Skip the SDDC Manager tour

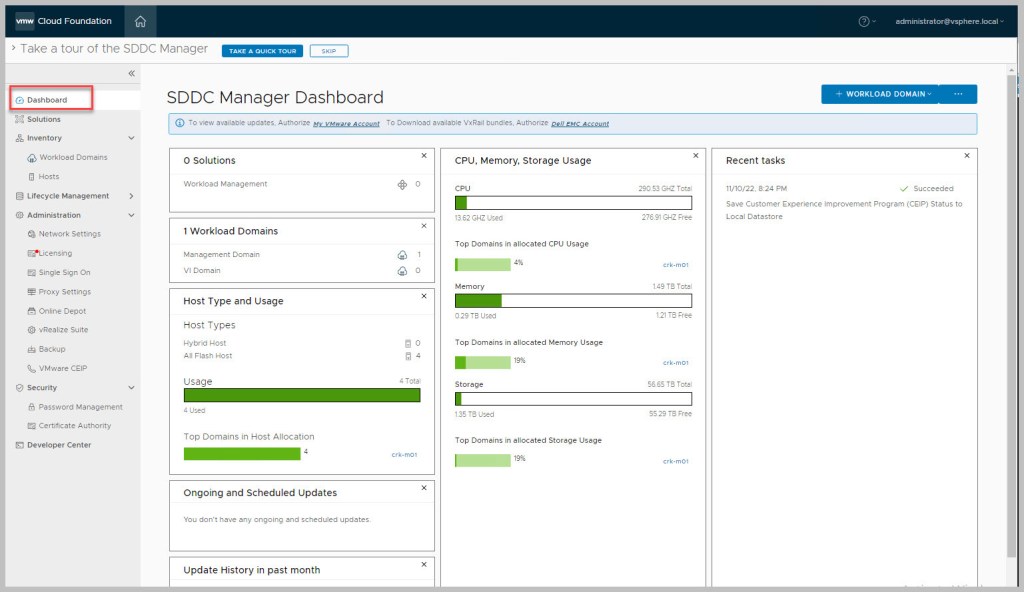[329, 51]
